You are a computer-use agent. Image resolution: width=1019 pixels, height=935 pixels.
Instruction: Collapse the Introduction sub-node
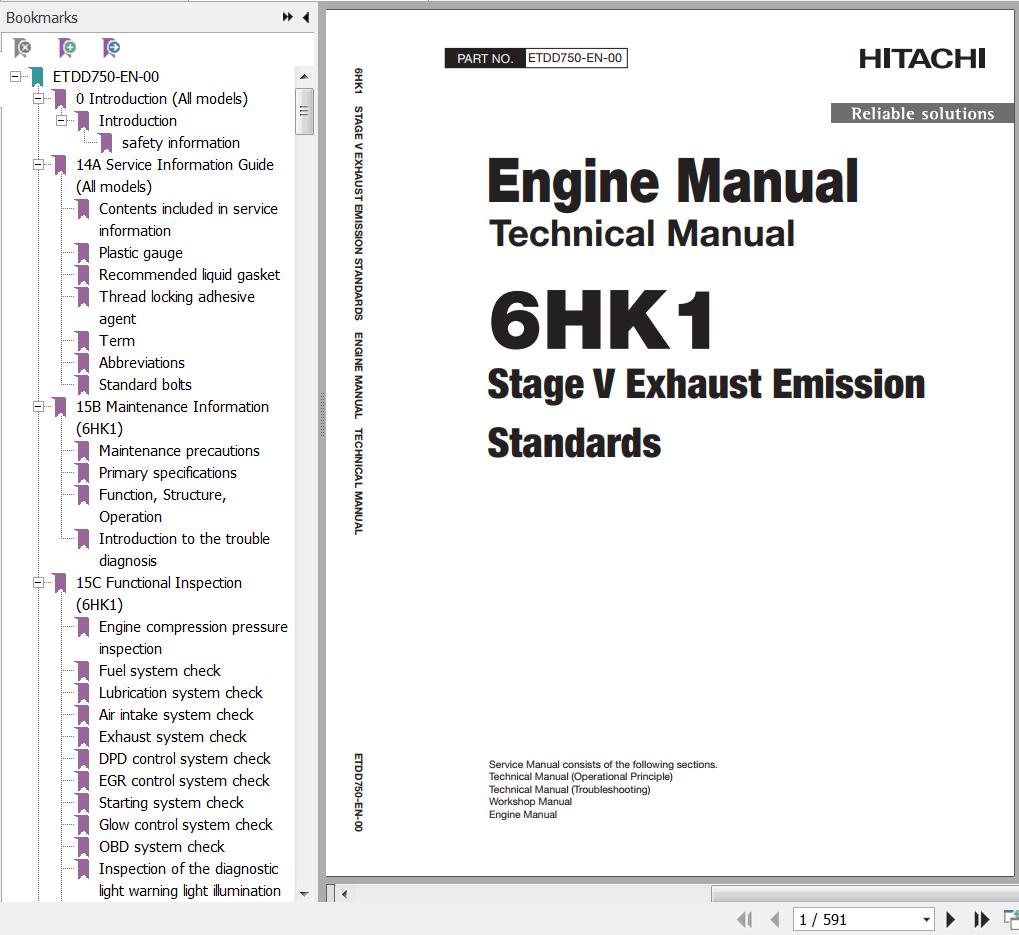pos(61,121)
